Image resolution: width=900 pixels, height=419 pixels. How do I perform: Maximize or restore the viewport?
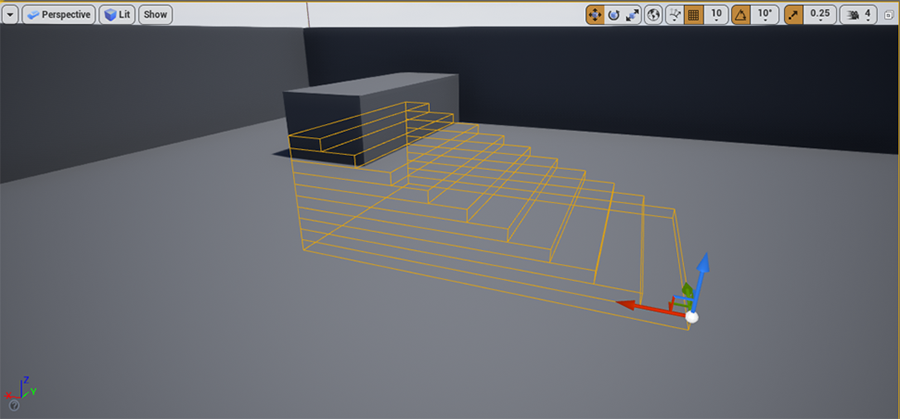[x=889, y=15]
